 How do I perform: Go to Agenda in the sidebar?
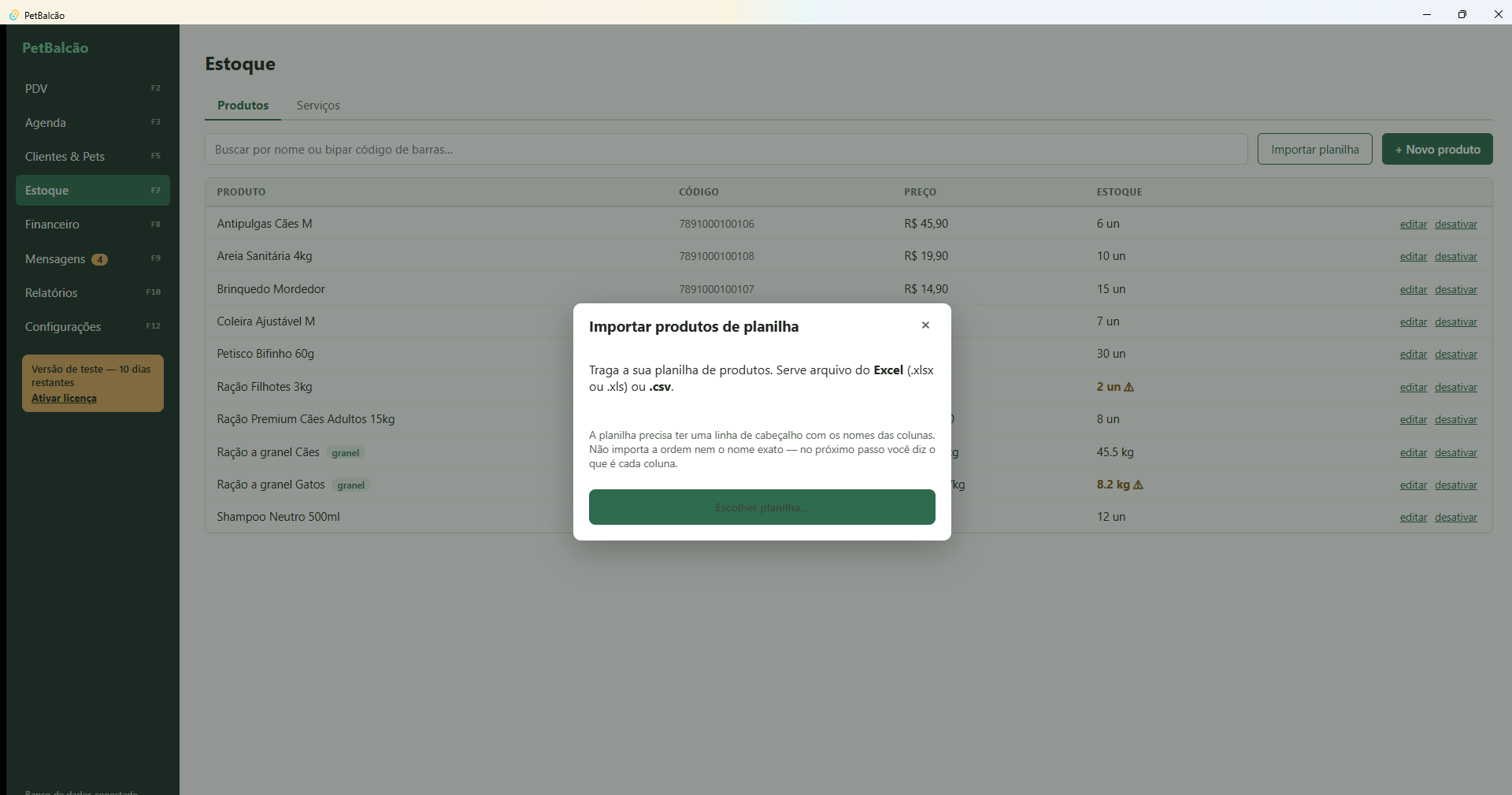click(x=93, y=123)
